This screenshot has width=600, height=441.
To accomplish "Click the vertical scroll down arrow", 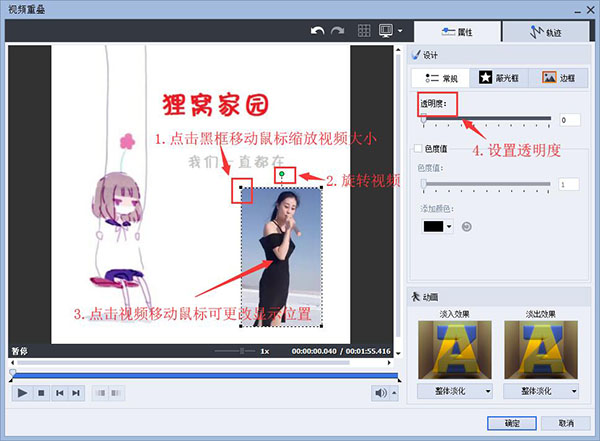I will pos(398,353).
